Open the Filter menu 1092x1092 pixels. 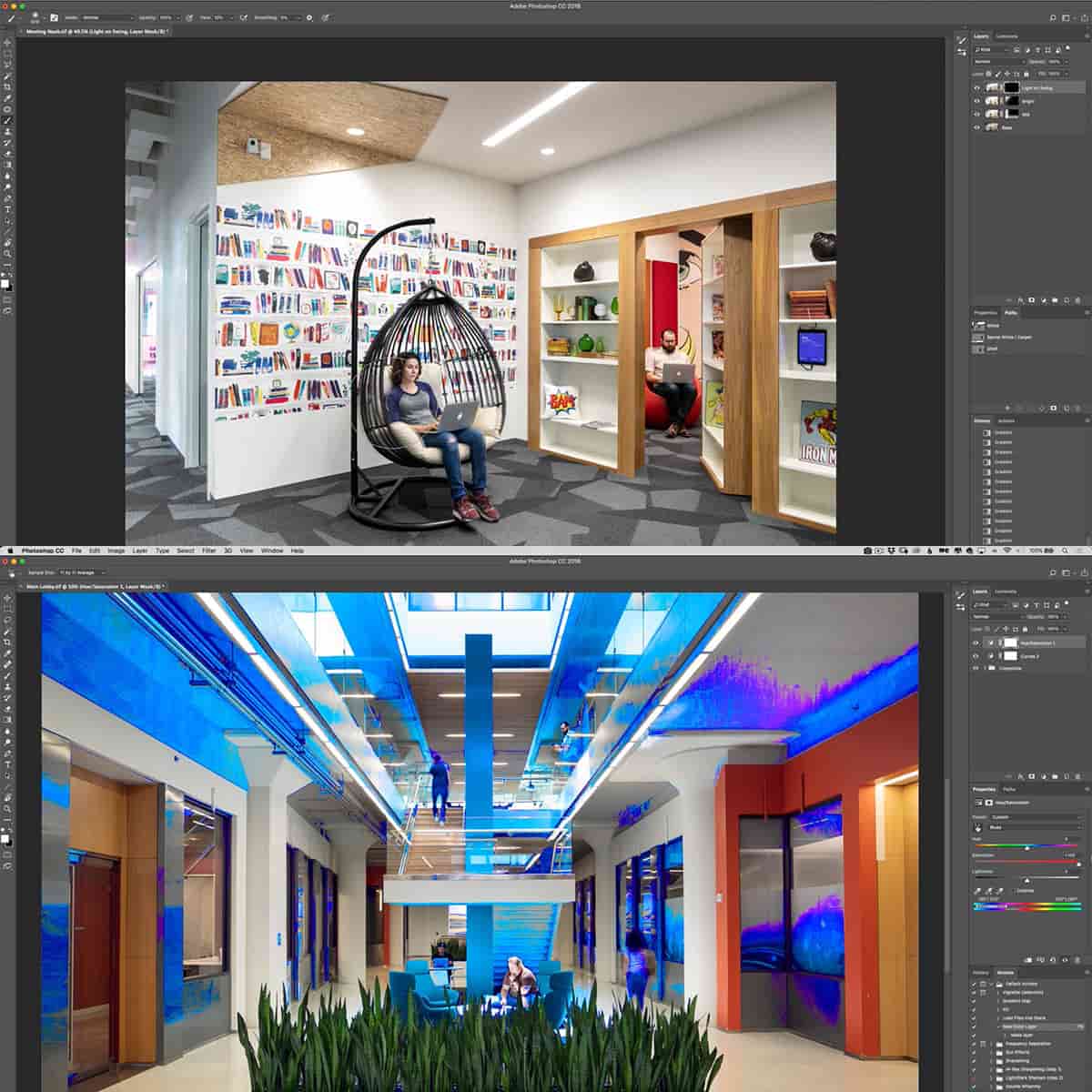(x=208, y=551)
